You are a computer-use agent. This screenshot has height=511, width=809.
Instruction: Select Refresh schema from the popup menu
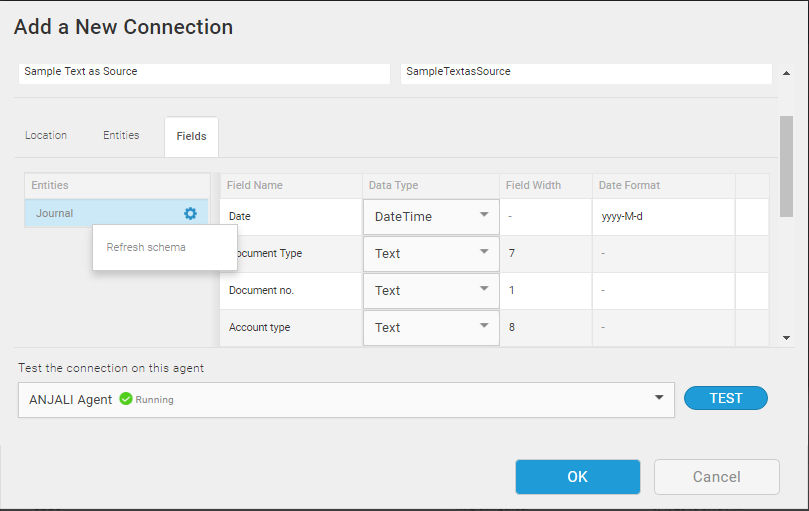146,247
